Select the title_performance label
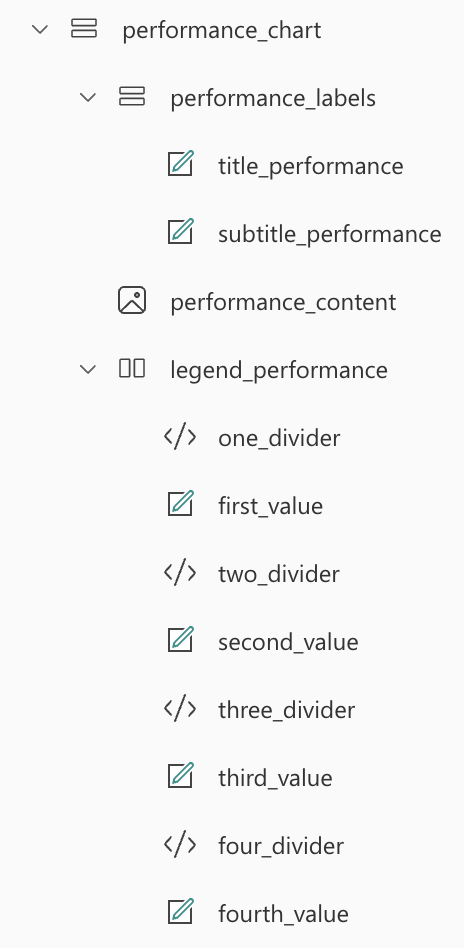 coord(310,166)
